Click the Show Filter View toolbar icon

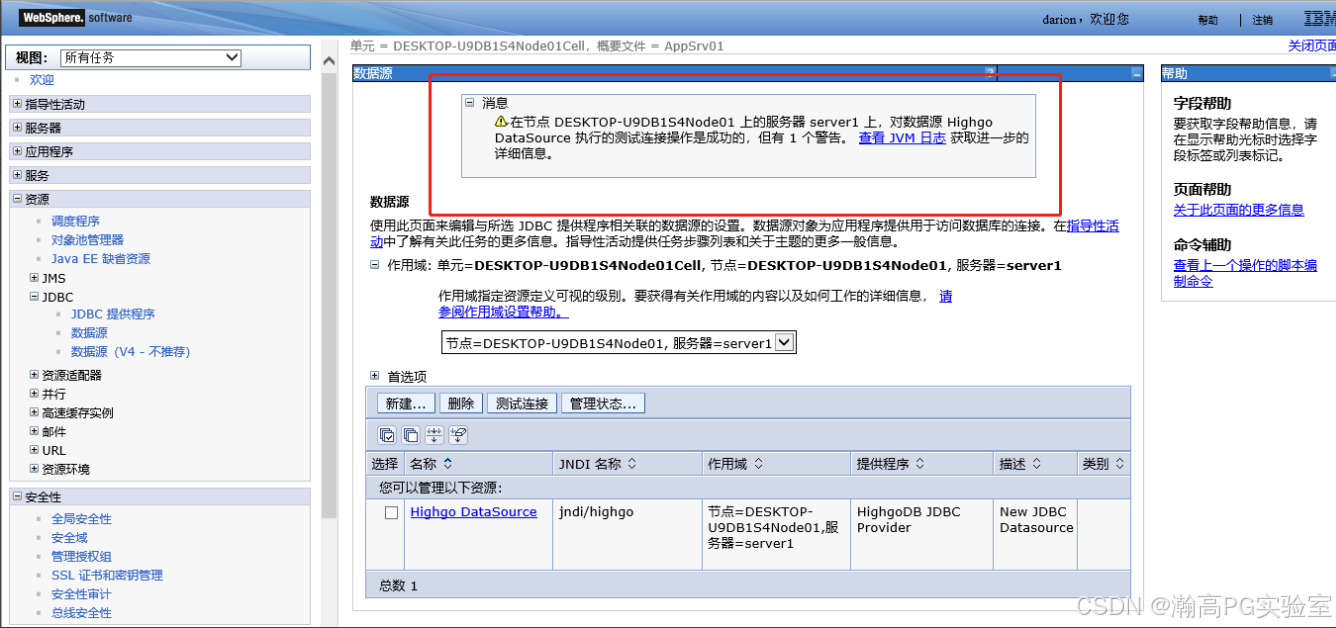coord(434,435)
